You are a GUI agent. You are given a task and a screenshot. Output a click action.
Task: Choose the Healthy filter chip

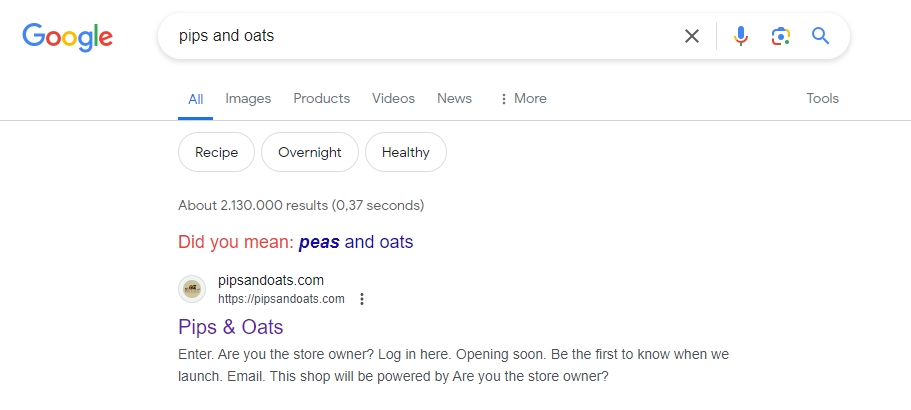[x=406, y=152]
